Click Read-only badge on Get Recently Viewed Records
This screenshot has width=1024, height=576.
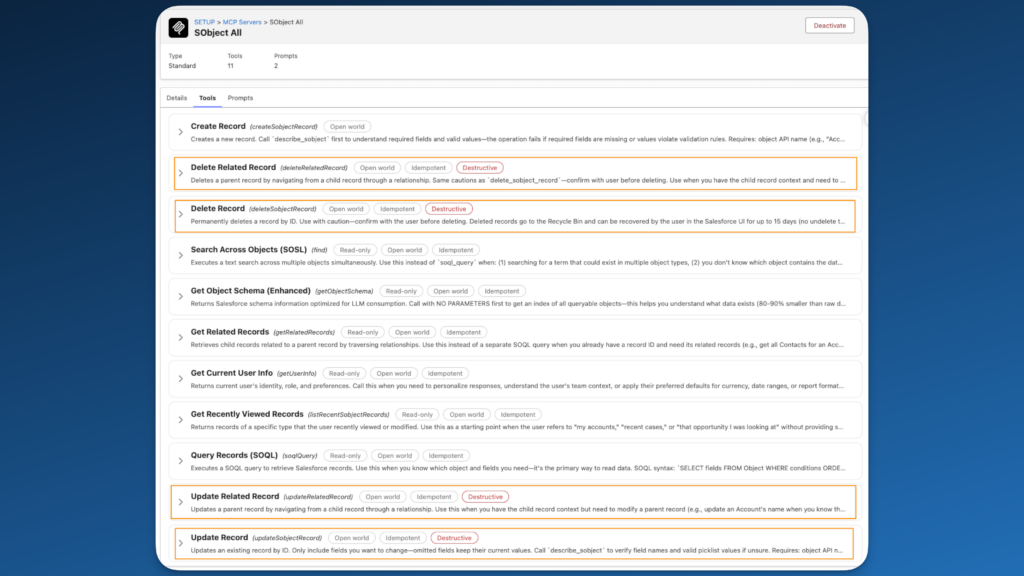pyautogui.click(x=417, y=415)
